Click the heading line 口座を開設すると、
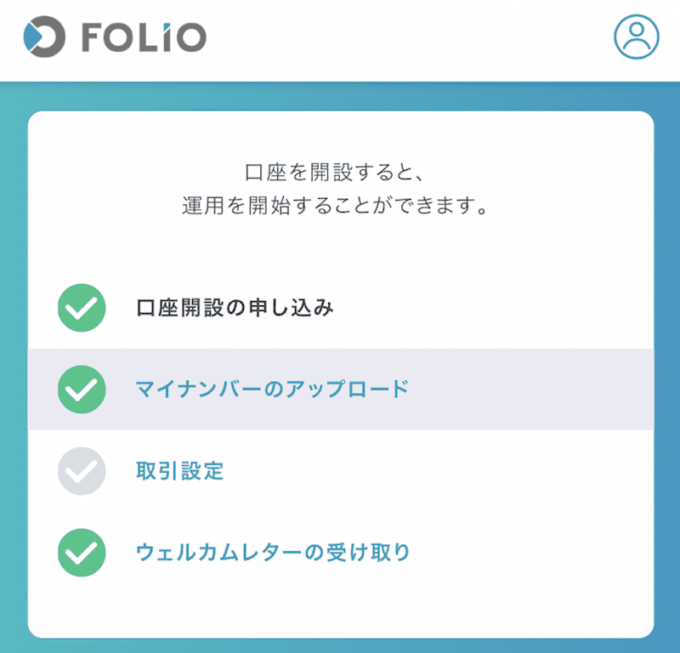 coord(333,173)
